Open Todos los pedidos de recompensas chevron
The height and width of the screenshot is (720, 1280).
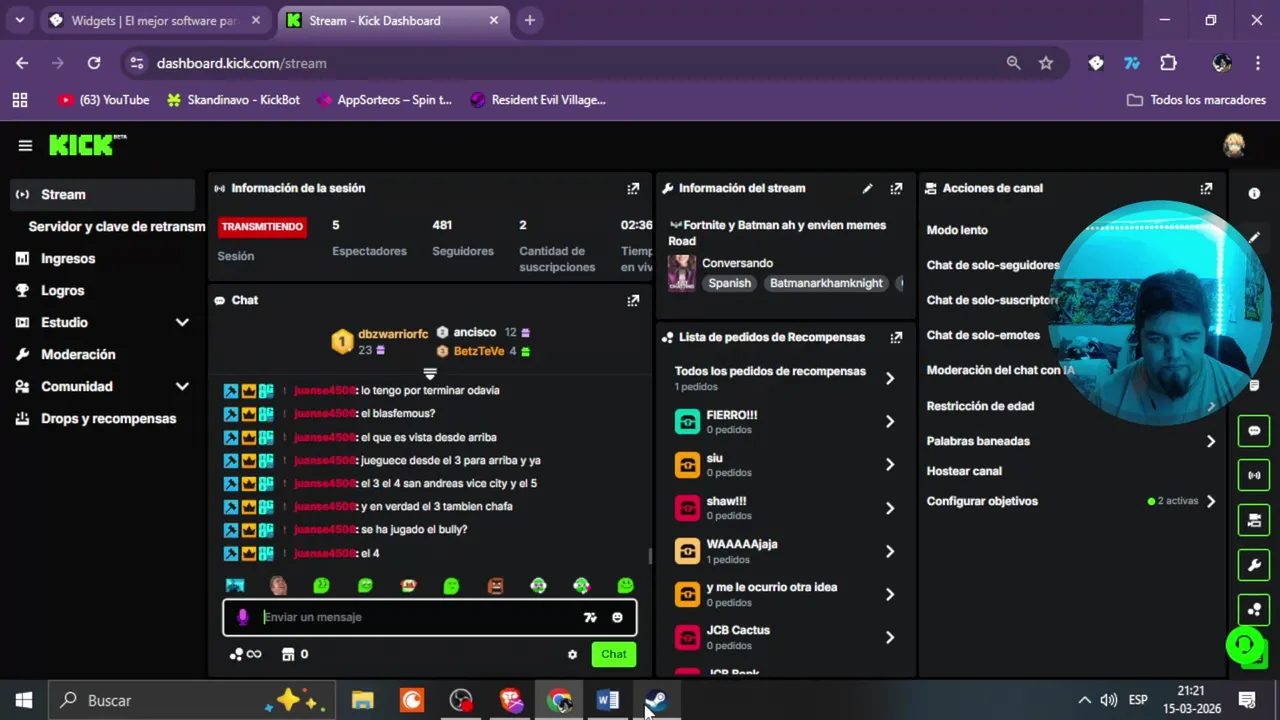click(890, 378)
